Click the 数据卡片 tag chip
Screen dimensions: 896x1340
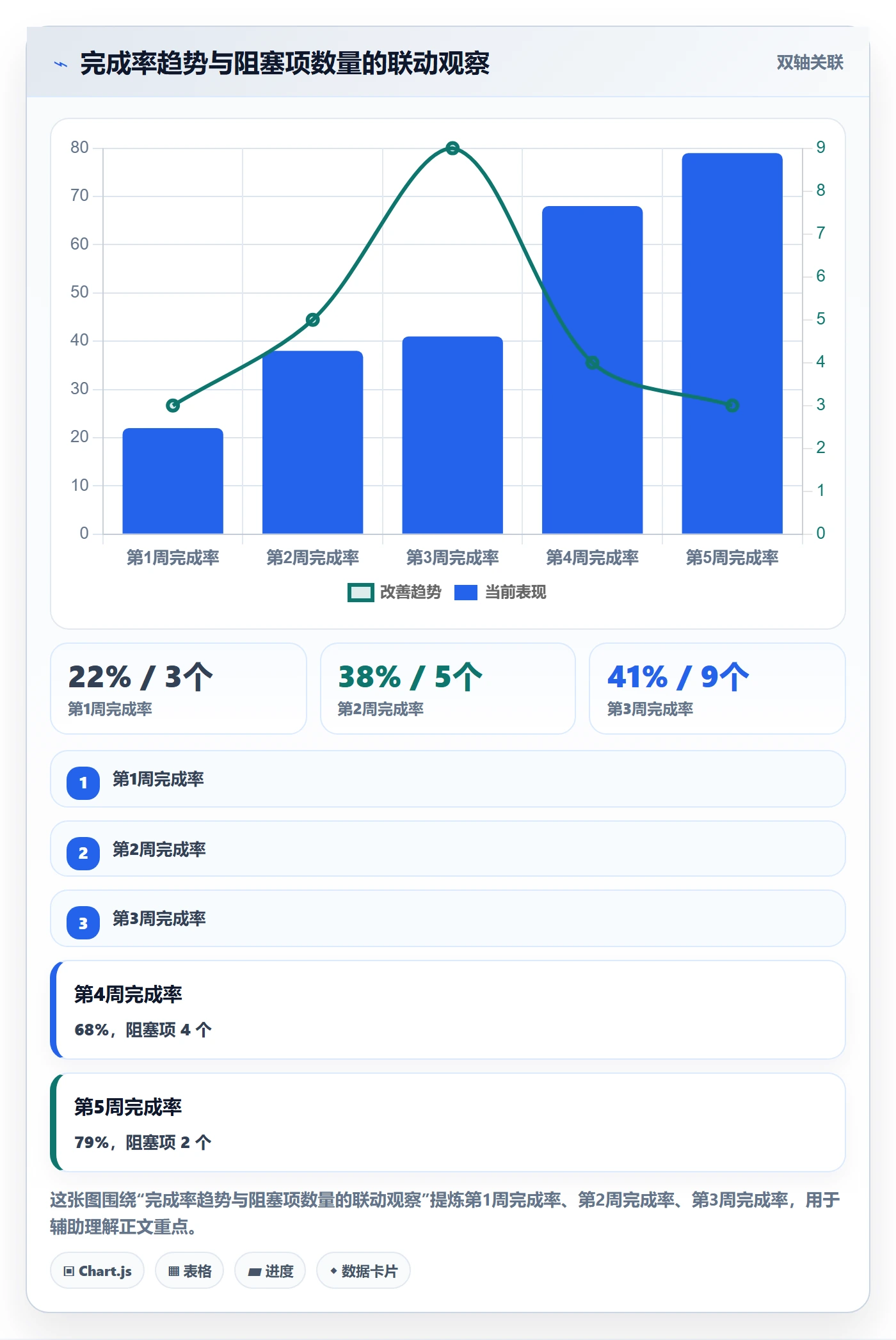click(x=364, y=1271)
